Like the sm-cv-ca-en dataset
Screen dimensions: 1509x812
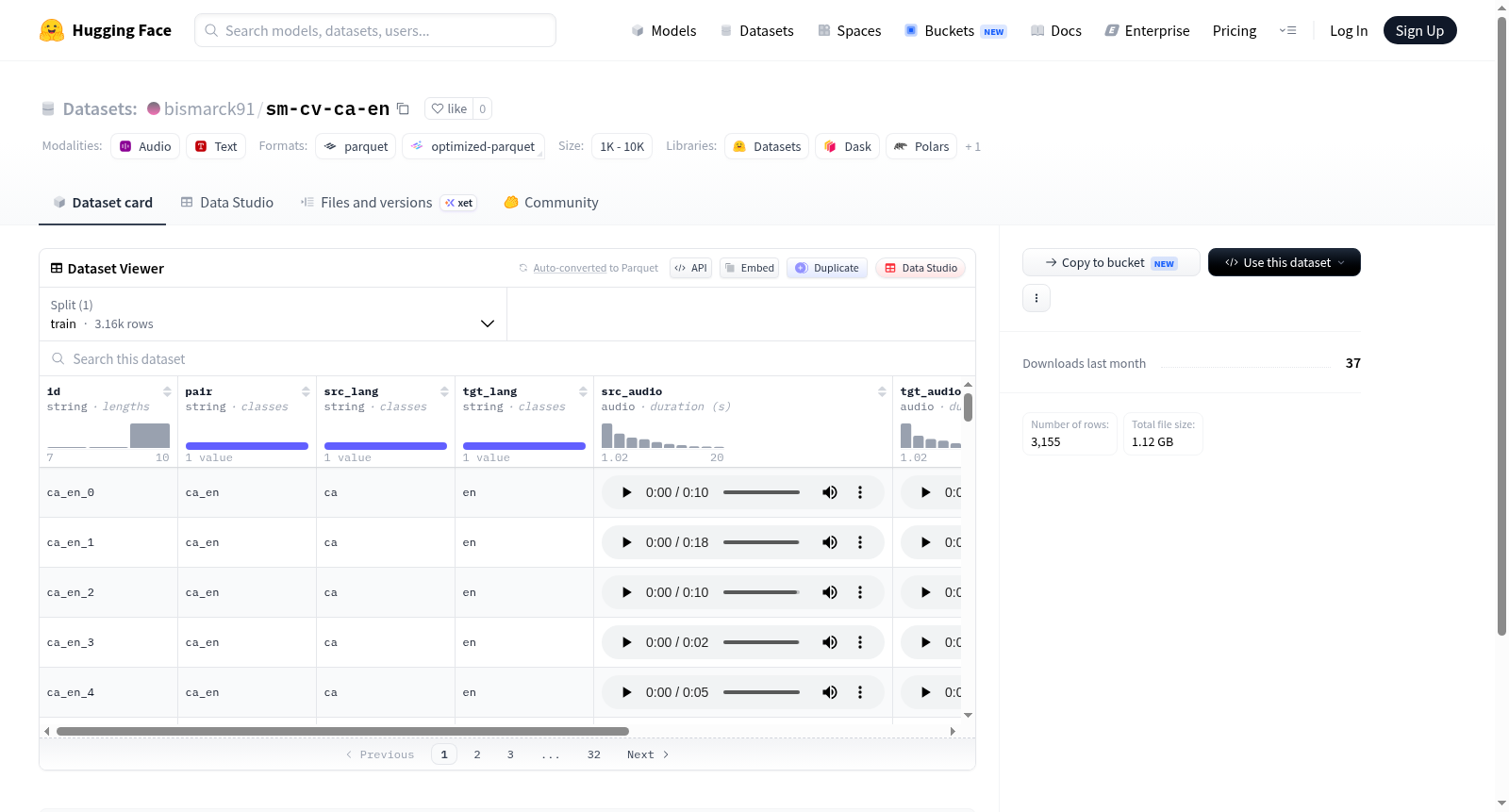pyautogui.click(x=449, y=108)
